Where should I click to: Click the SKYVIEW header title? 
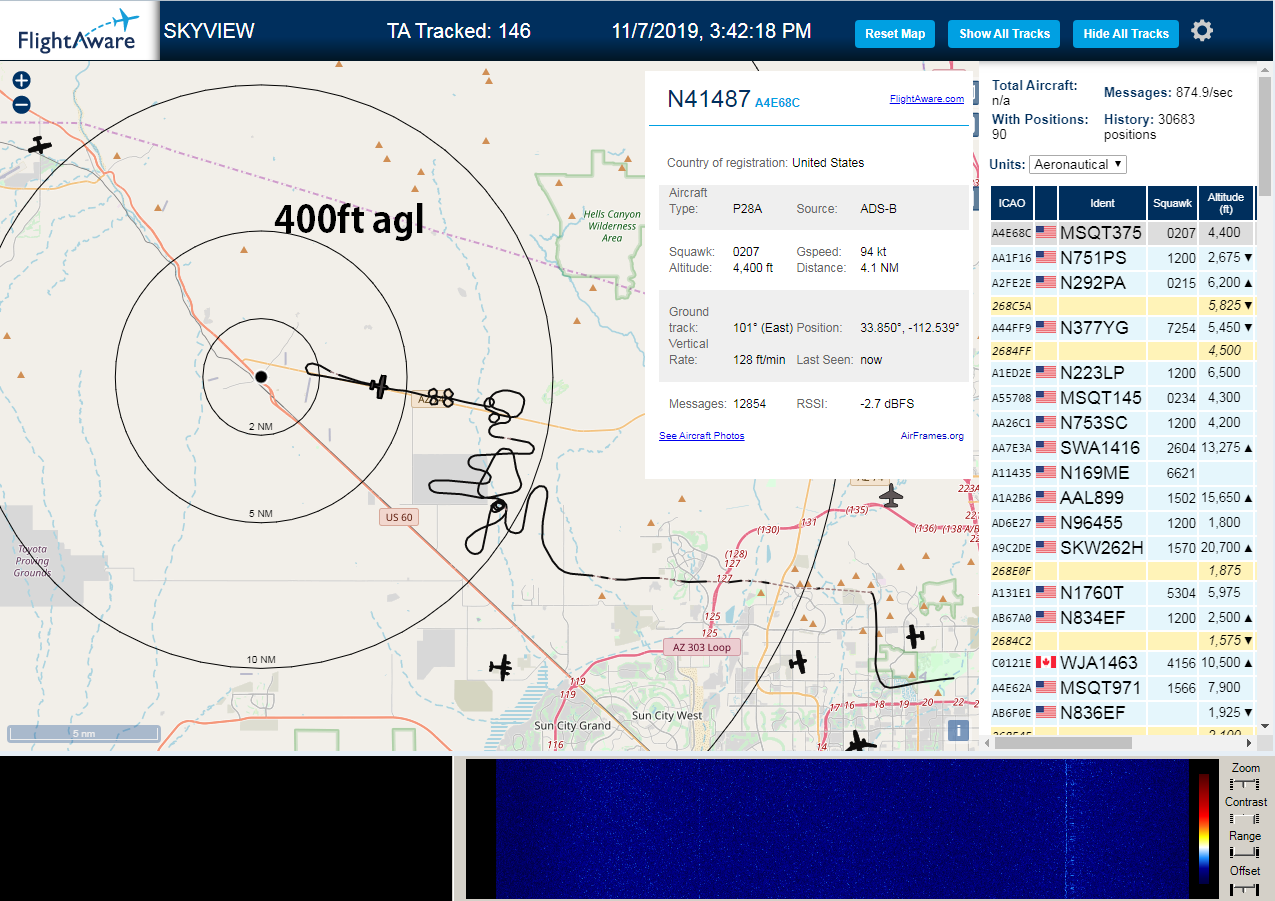point(209,31)
